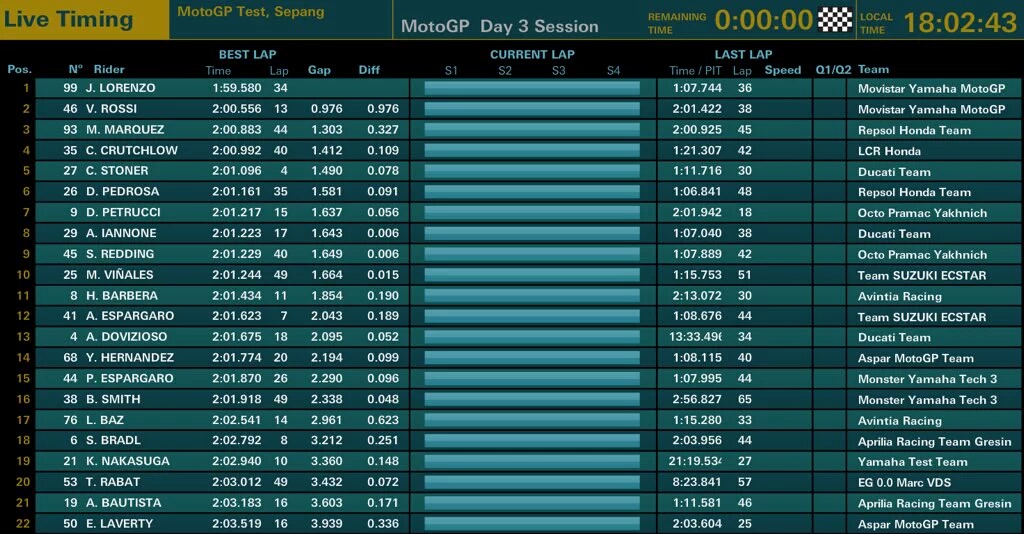This screenshot has width=1024, height=534.
Task: Click the local time 18:02:43 clock
Action: [960, 21]
